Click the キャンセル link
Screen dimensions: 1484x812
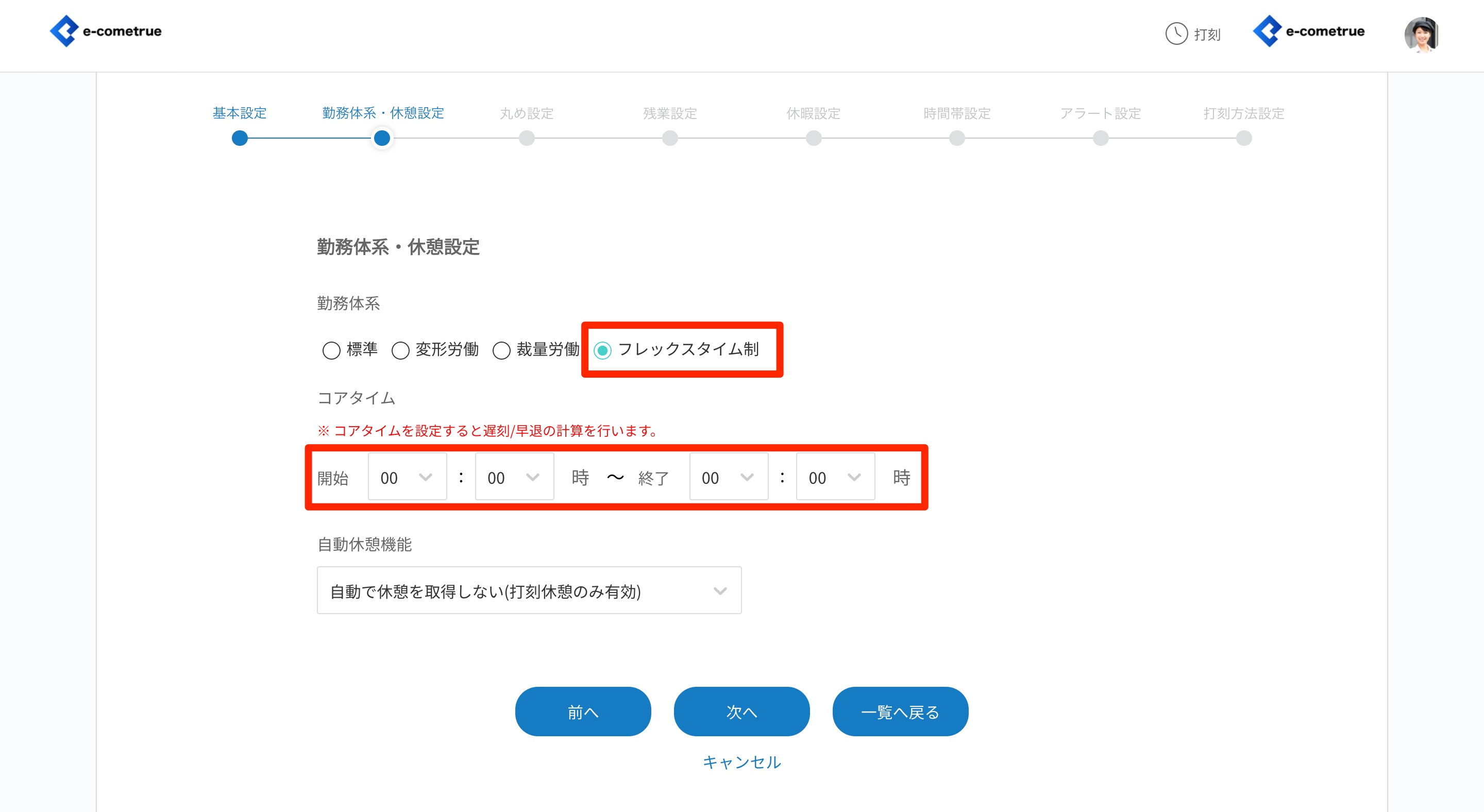click(x=741, y=762)
